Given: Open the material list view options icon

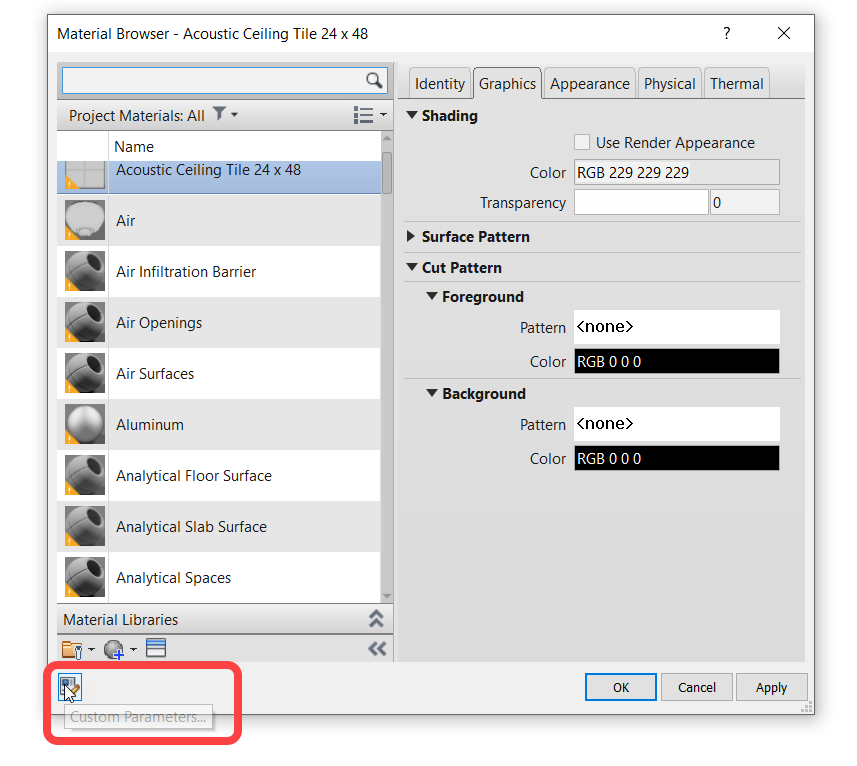Looking at the screenshot, I should [x=363, y=115].
